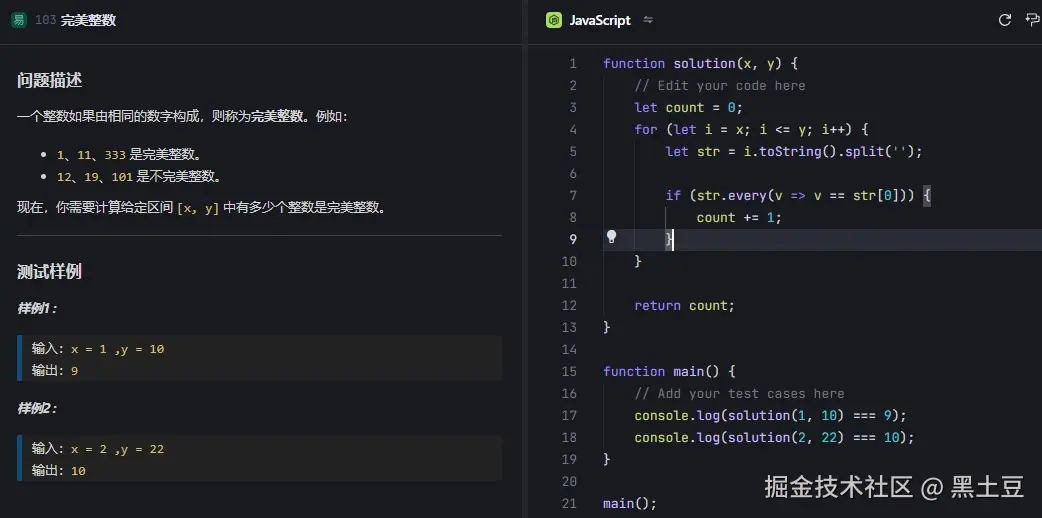Click the i.toString().split('') code line

pyautogui.click(x=794, y=152)
